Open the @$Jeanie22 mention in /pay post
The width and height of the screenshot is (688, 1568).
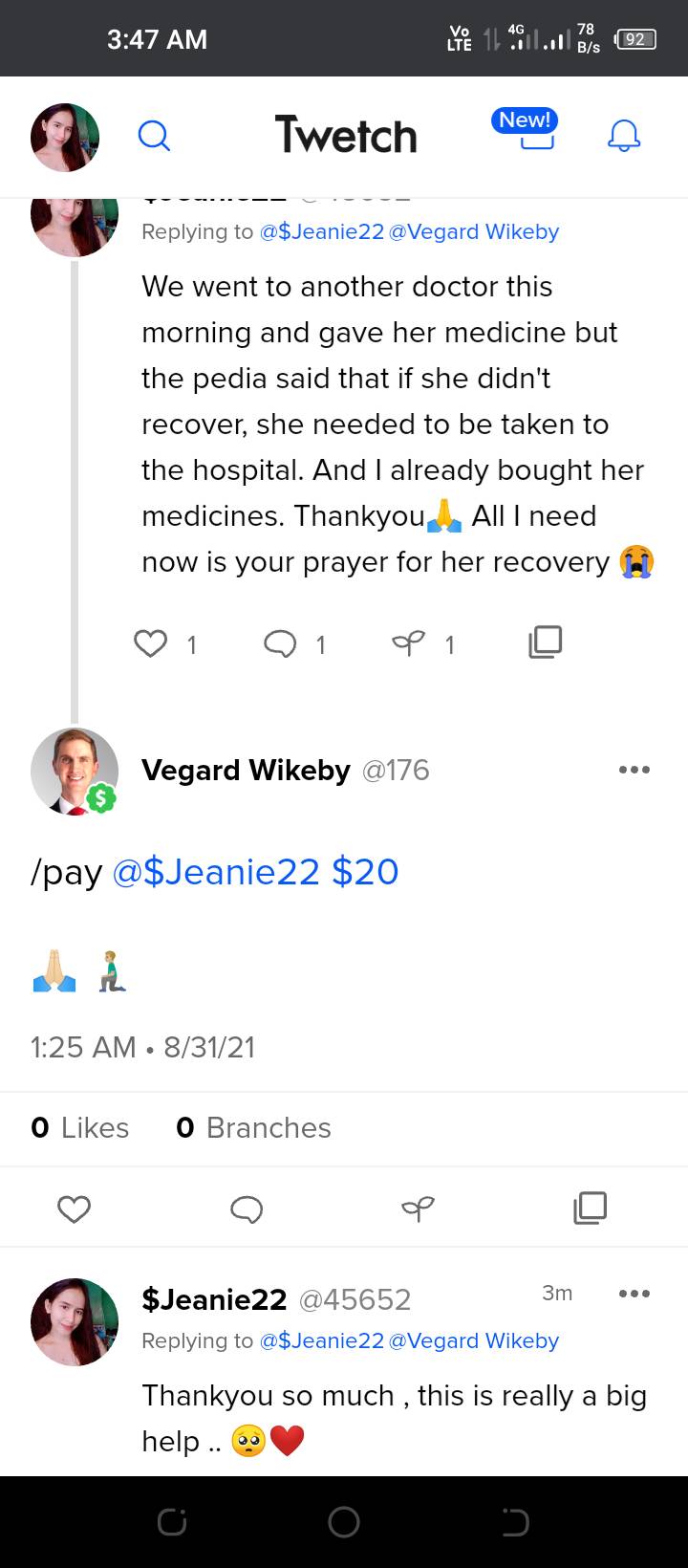pyautogui.click(x=216, y=872)
